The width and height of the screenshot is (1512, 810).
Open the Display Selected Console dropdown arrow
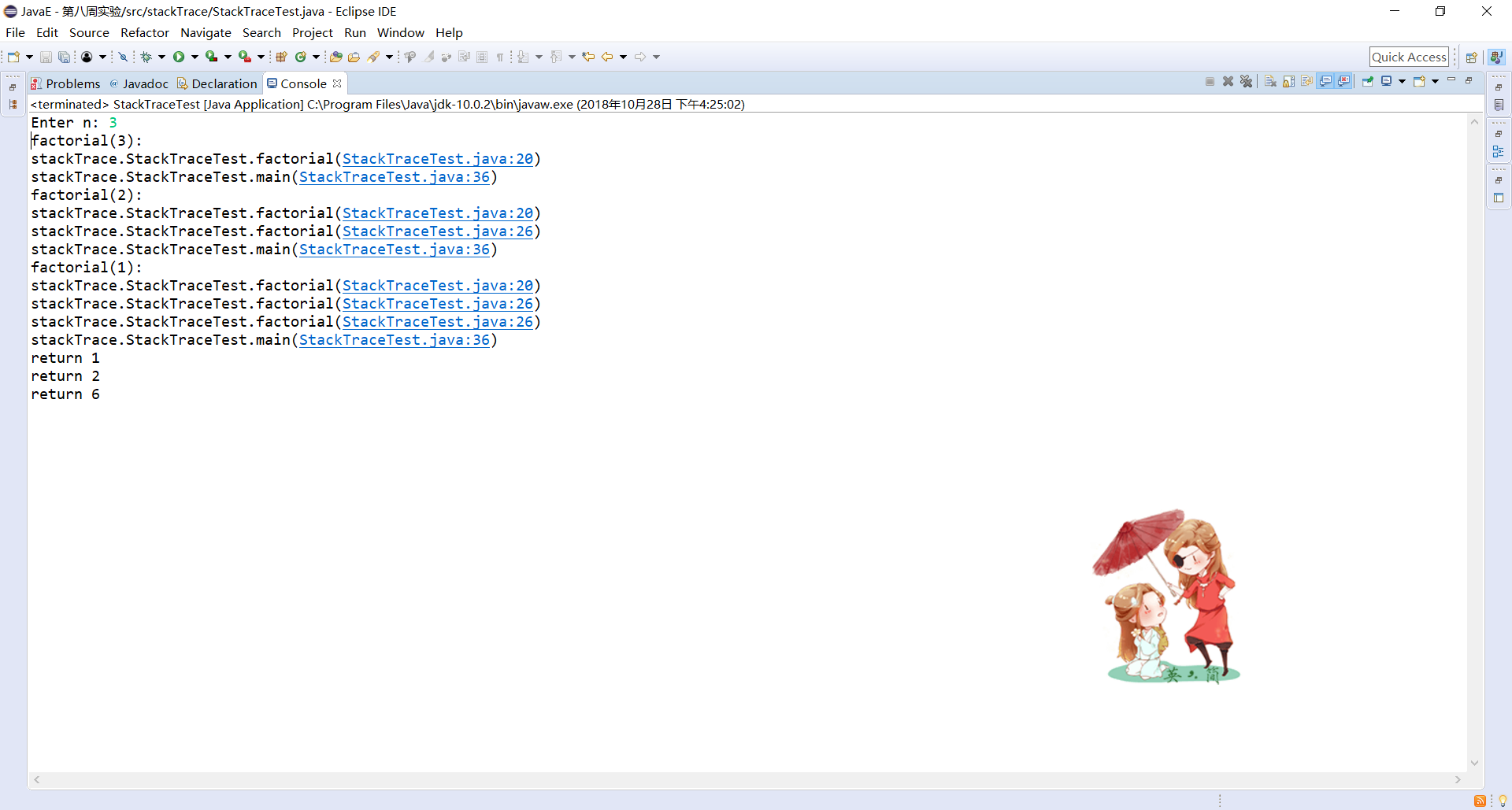pyautogui.click(x=1402, y=81)
